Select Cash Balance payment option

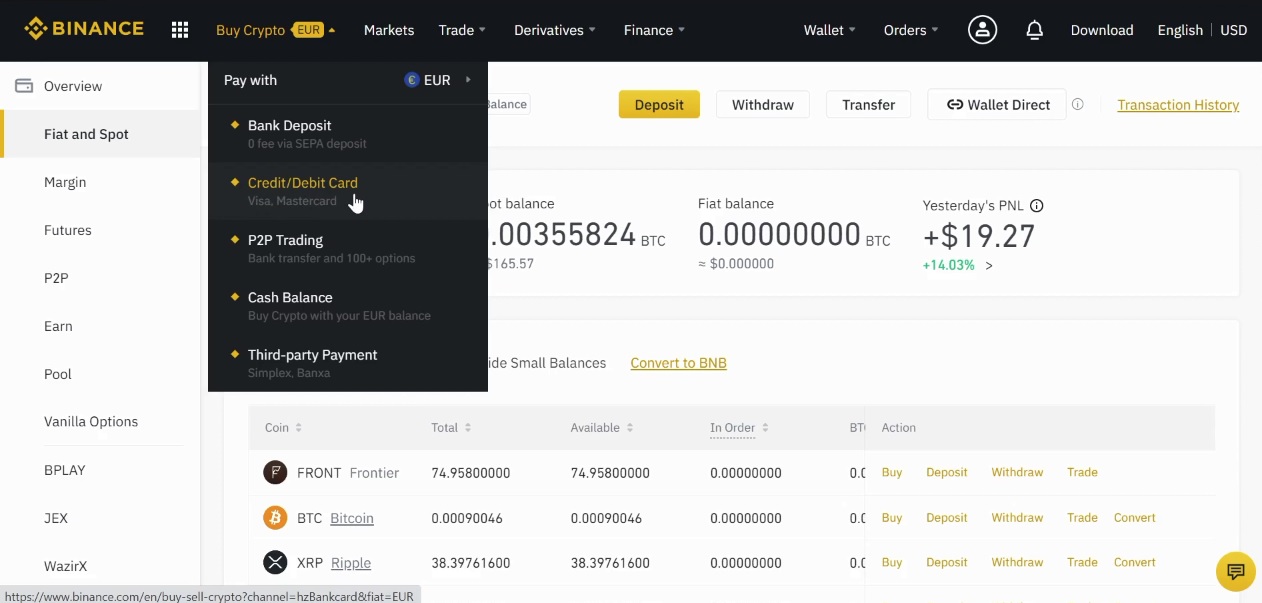[348, 305]
